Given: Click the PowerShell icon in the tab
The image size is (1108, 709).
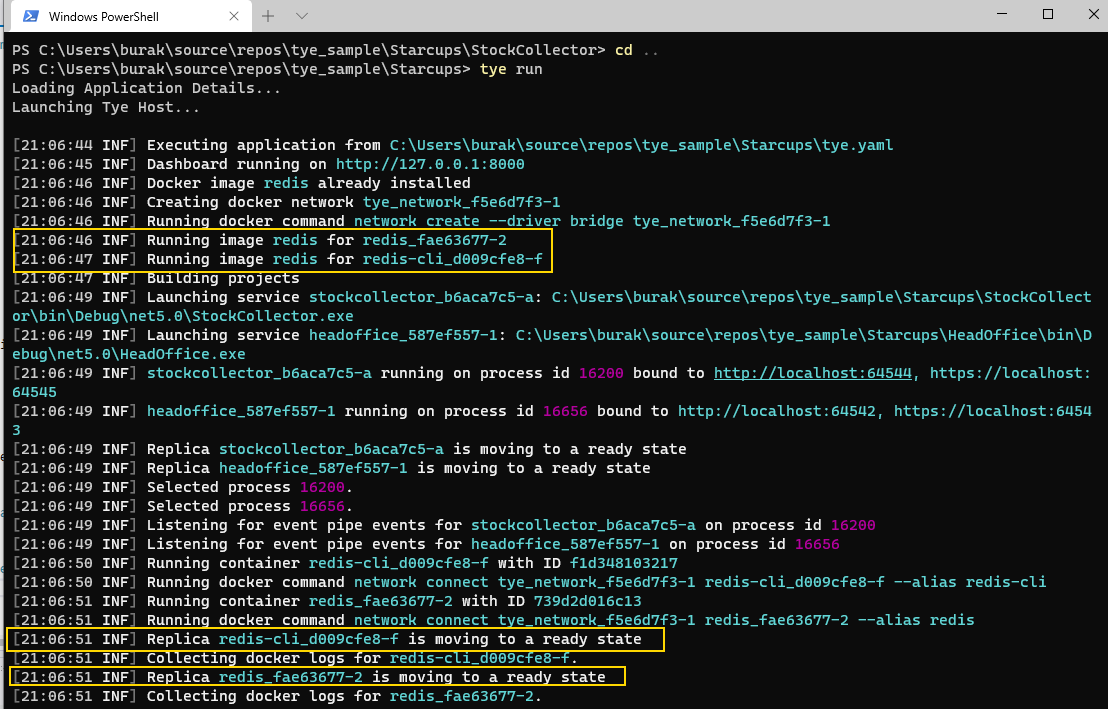Looking at the screenshot, I should pyautogui.click(x=31, y=16).
